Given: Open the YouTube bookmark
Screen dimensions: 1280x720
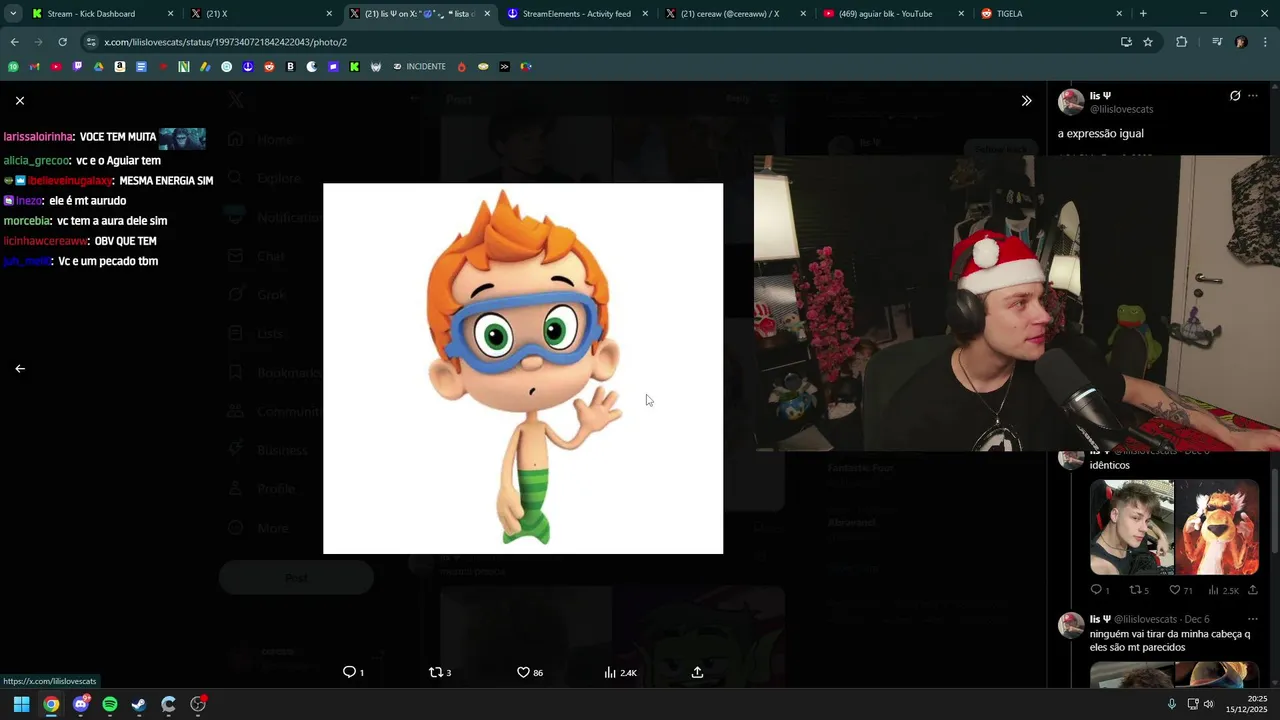Looking at the screenshot, I should pos(56,67).
